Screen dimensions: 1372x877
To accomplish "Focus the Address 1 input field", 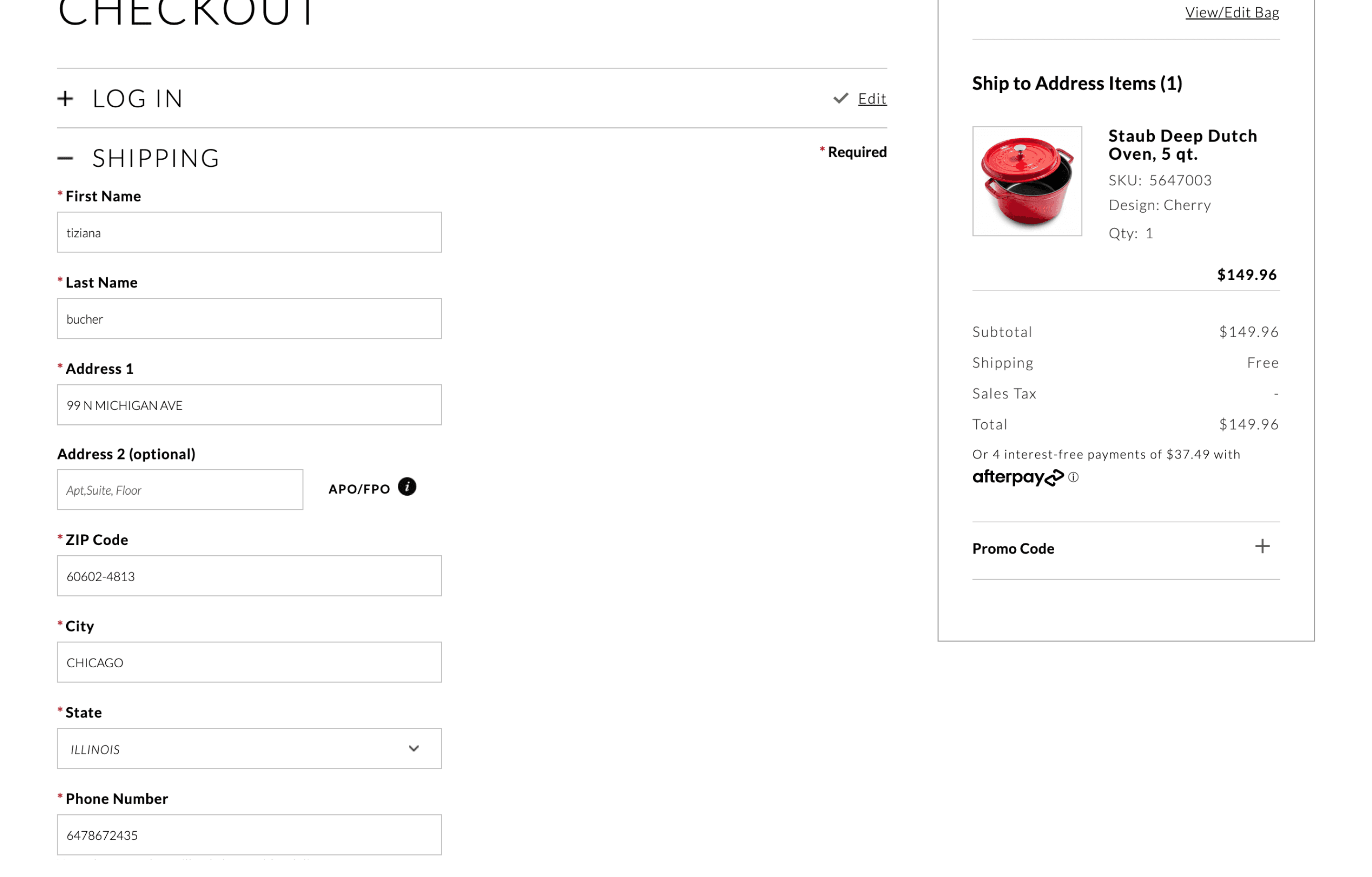I will click(249, 405).
